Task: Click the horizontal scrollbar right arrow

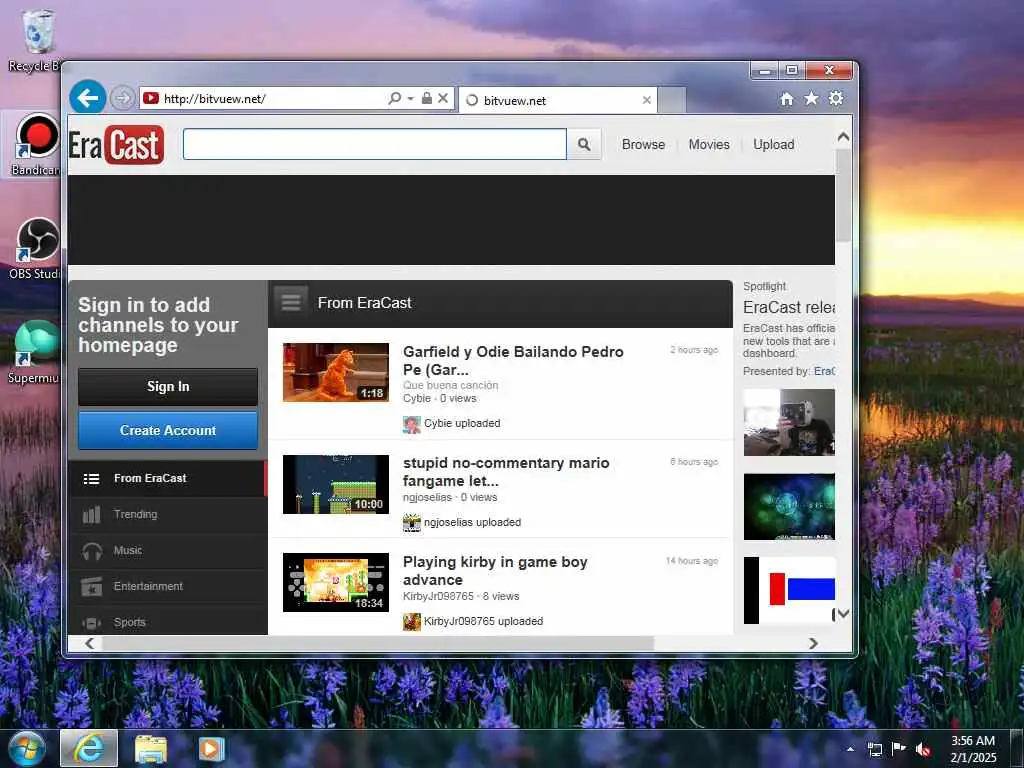Action: [813, 643]
